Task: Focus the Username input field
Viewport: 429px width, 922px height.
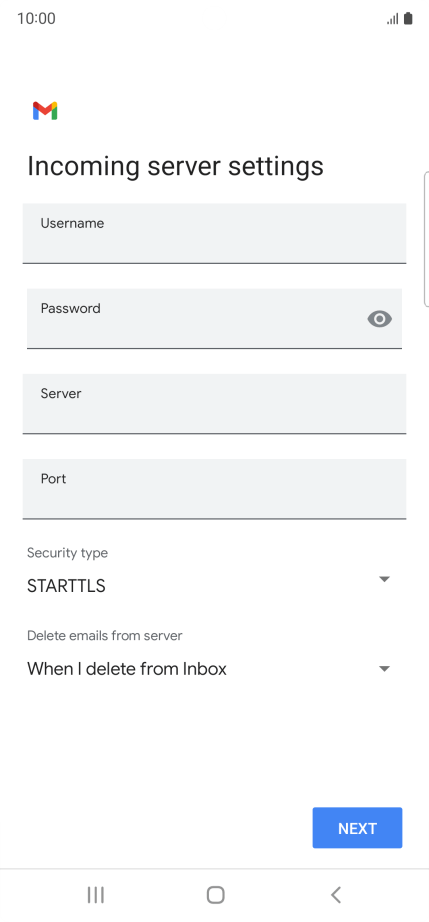Action: pyautogui.click(x=214, y=233)
